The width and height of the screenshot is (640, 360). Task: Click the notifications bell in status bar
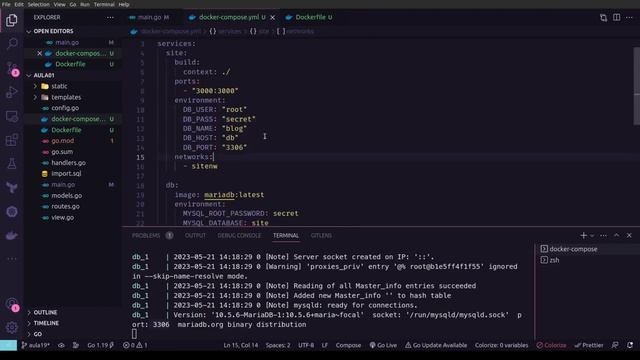[x=630, y=345]
